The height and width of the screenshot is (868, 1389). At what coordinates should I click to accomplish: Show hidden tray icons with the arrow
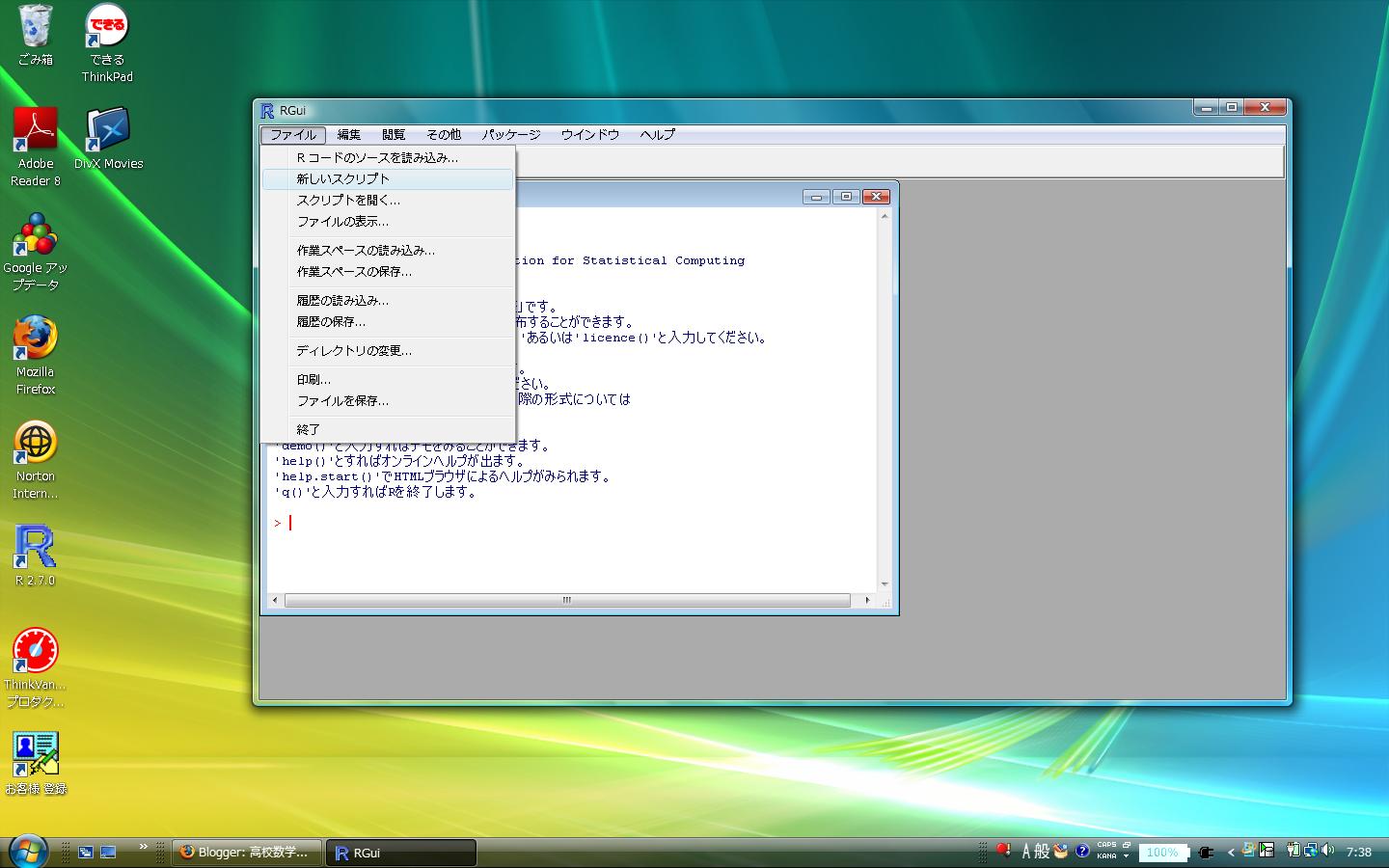pyautogui.click(x=1231, y=853)
